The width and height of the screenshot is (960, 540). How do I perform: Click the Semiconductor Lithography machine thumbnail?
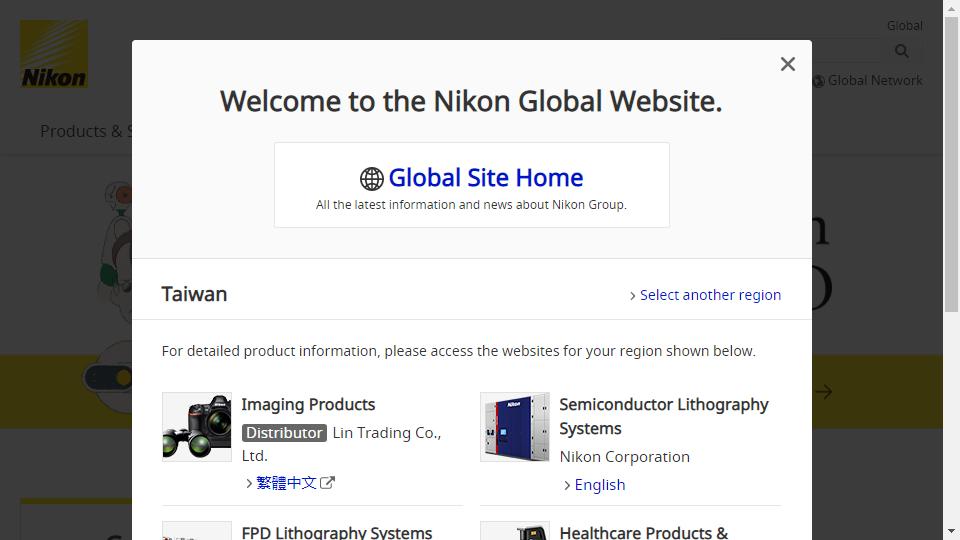coord(515,427)
